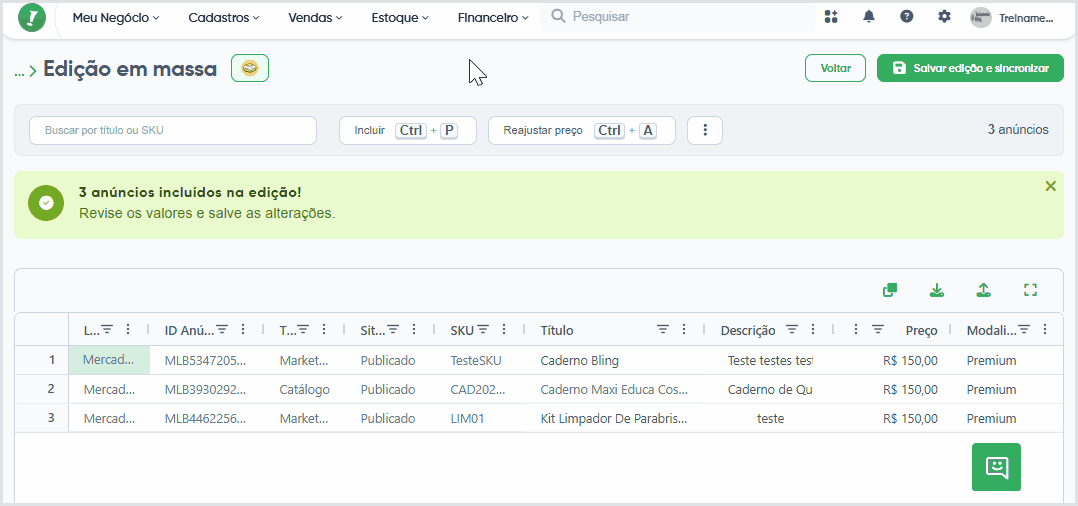
Task: Open column menu for SKU column
Action: (504, 330)
